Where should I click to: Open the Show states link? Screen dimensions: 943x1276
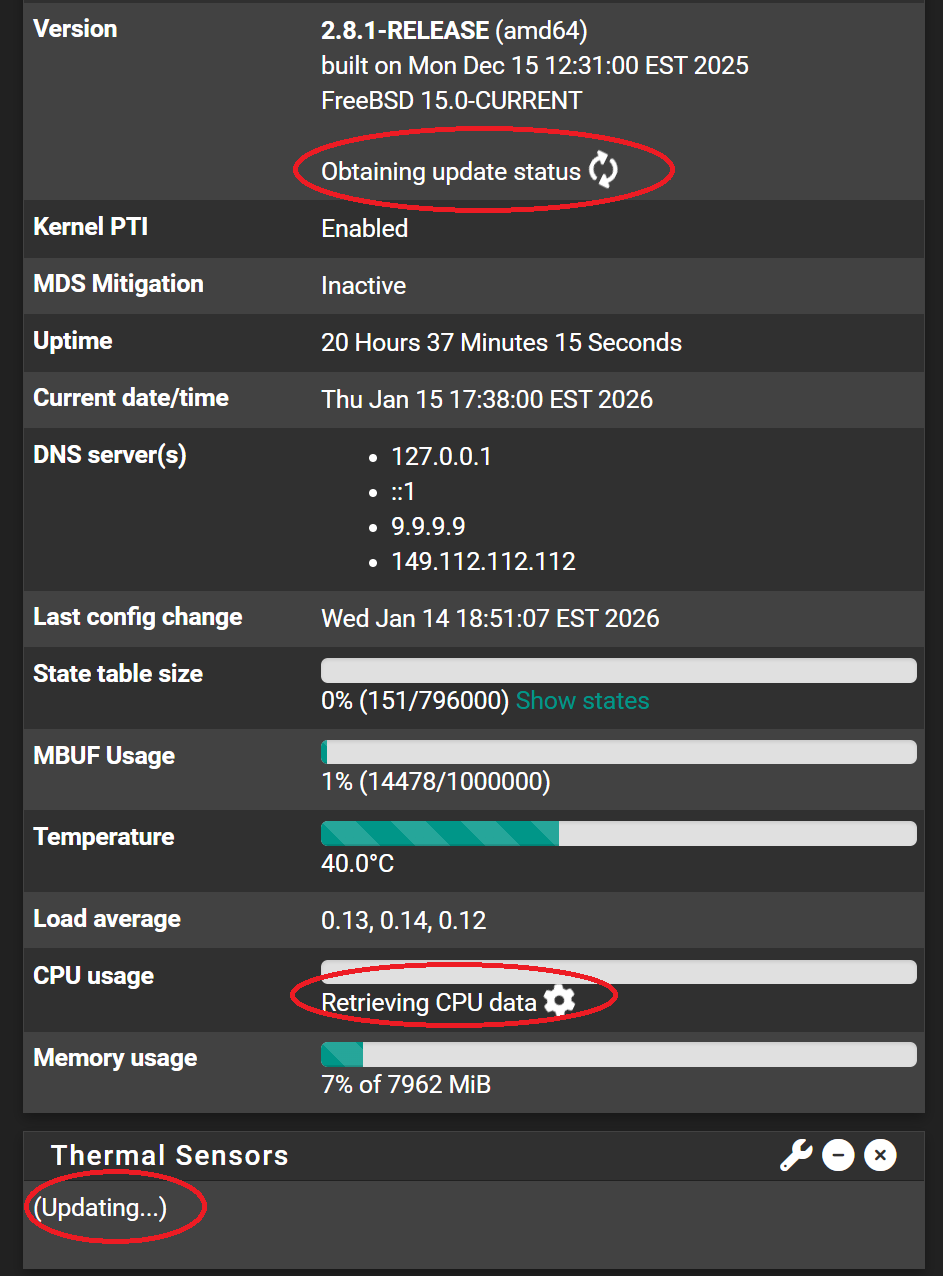pyautogui.click(x=582, y=701)
